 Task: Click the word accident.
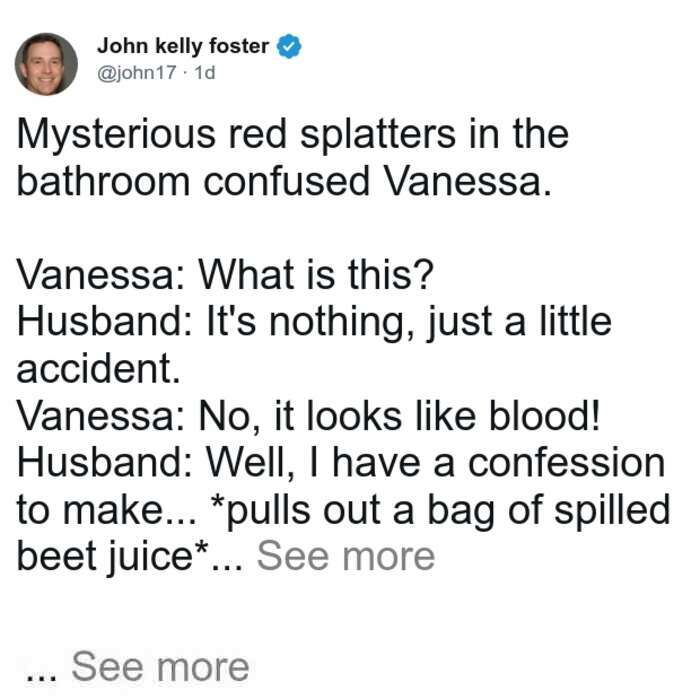point(98,368)
